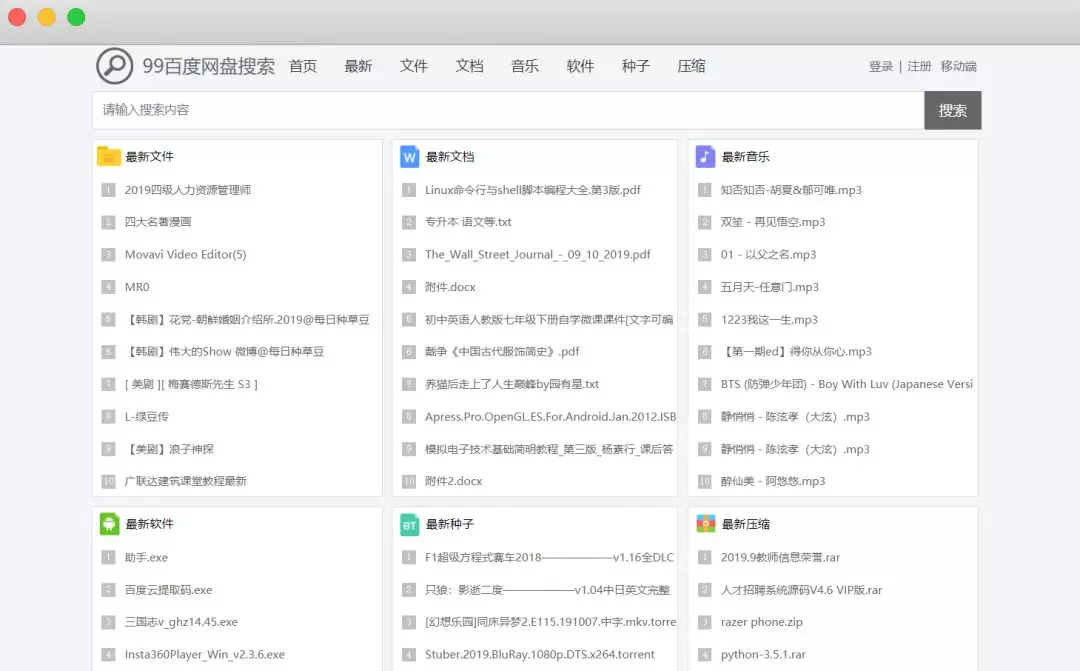The image size is (1080, 671).
Task: Open the 注册 link
Action: click(919, 66)
